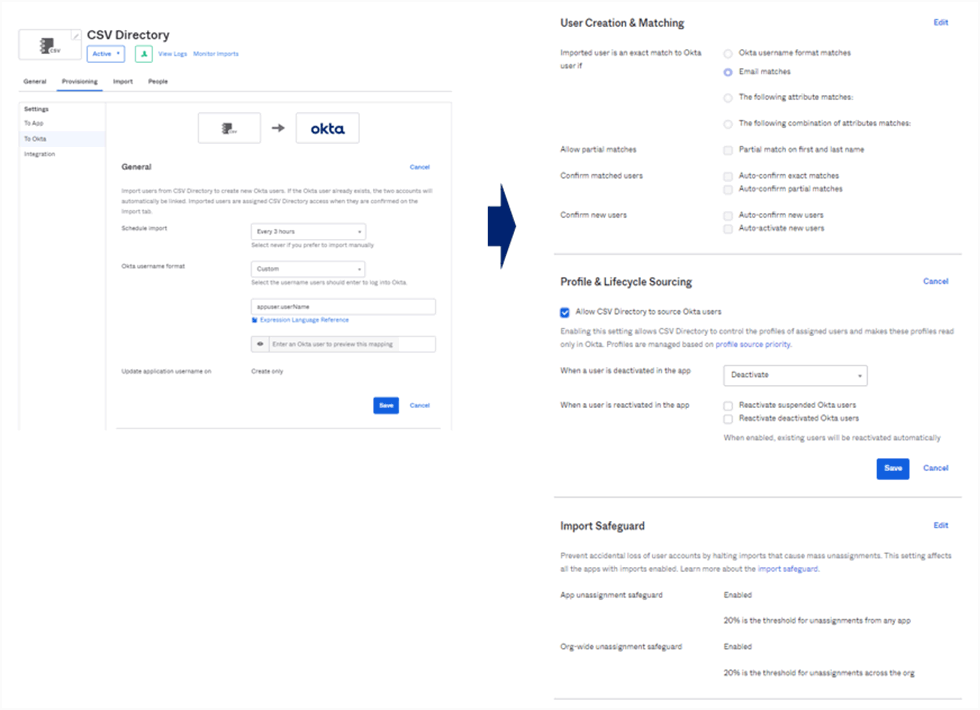Check Reactivate suspended Okta users
980x710 pixels.
(x=728, y=405)
